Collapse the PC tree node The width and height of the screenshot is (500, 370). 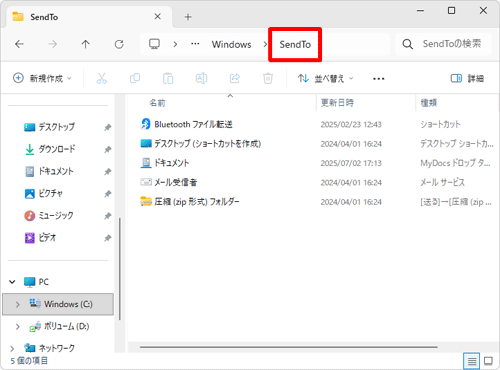[x=12, y=282]
